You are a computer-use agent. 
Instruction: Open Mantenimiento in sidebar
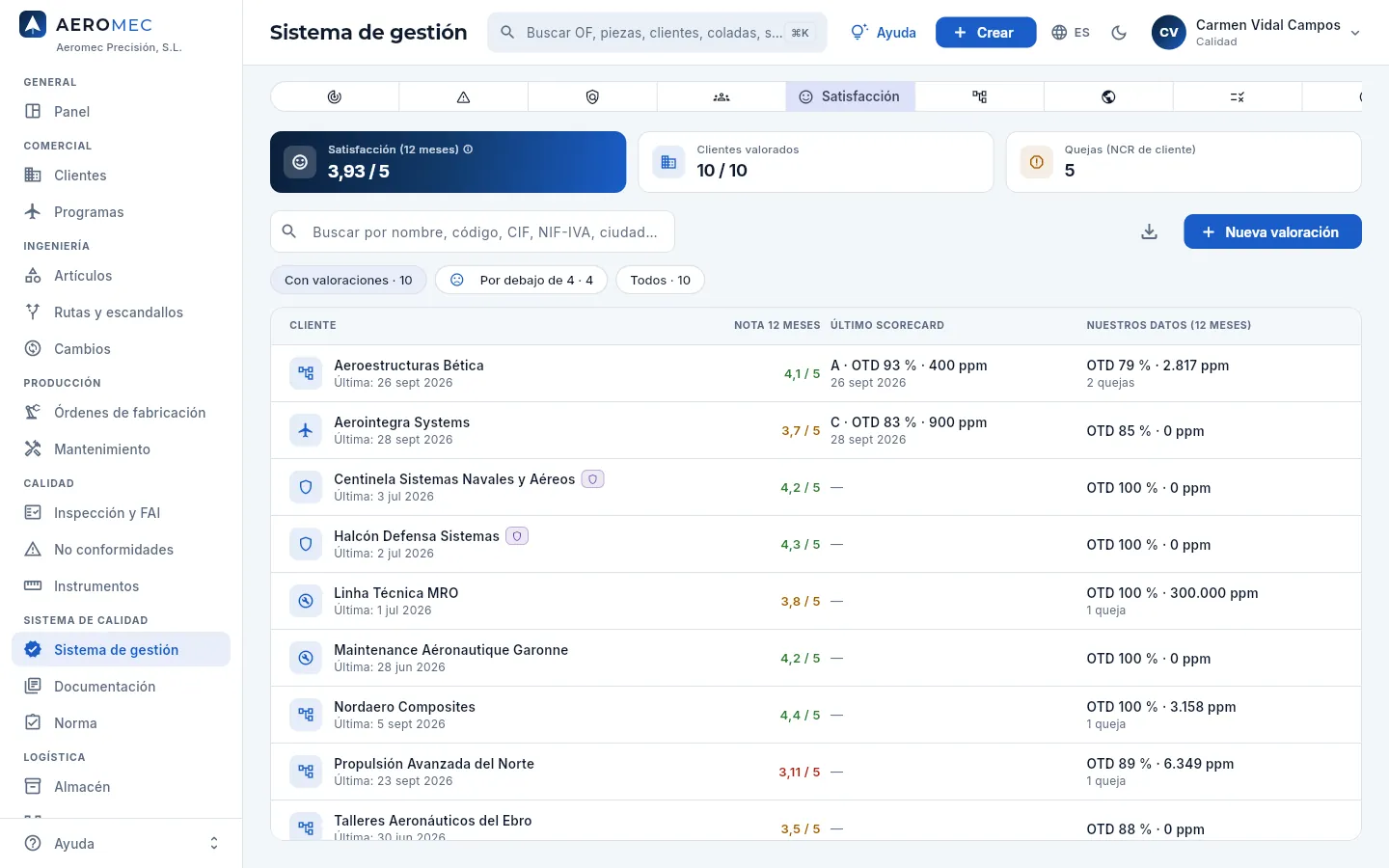tap(121, 449)
